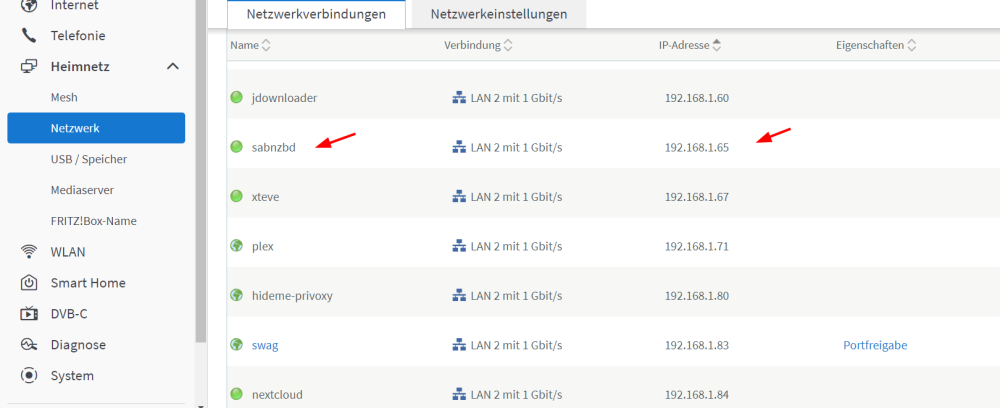Click IP address 192.168.1.60
Viewport: 1000px width, 408px height.
pos(696,98)
